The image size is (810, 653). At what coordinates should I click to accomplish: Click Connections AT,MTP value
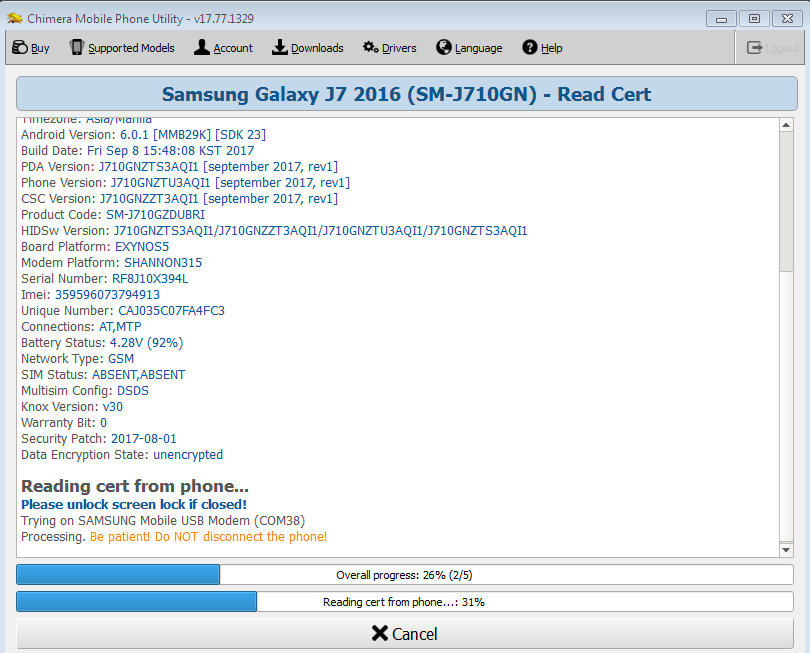[x=120, y=327]
